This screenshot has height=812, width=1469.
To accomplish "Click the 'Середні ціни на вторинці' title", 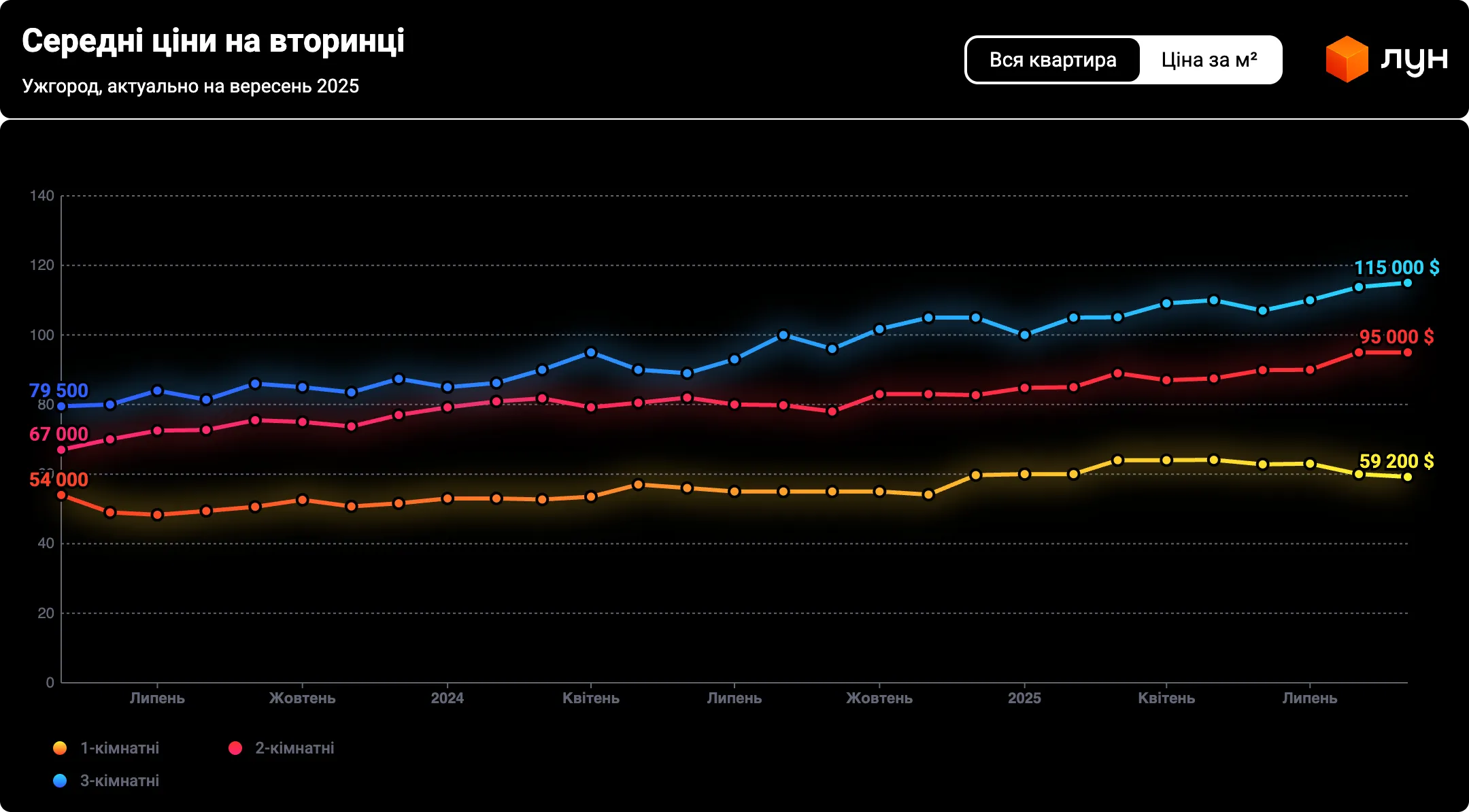I will [x=213, y=41].
